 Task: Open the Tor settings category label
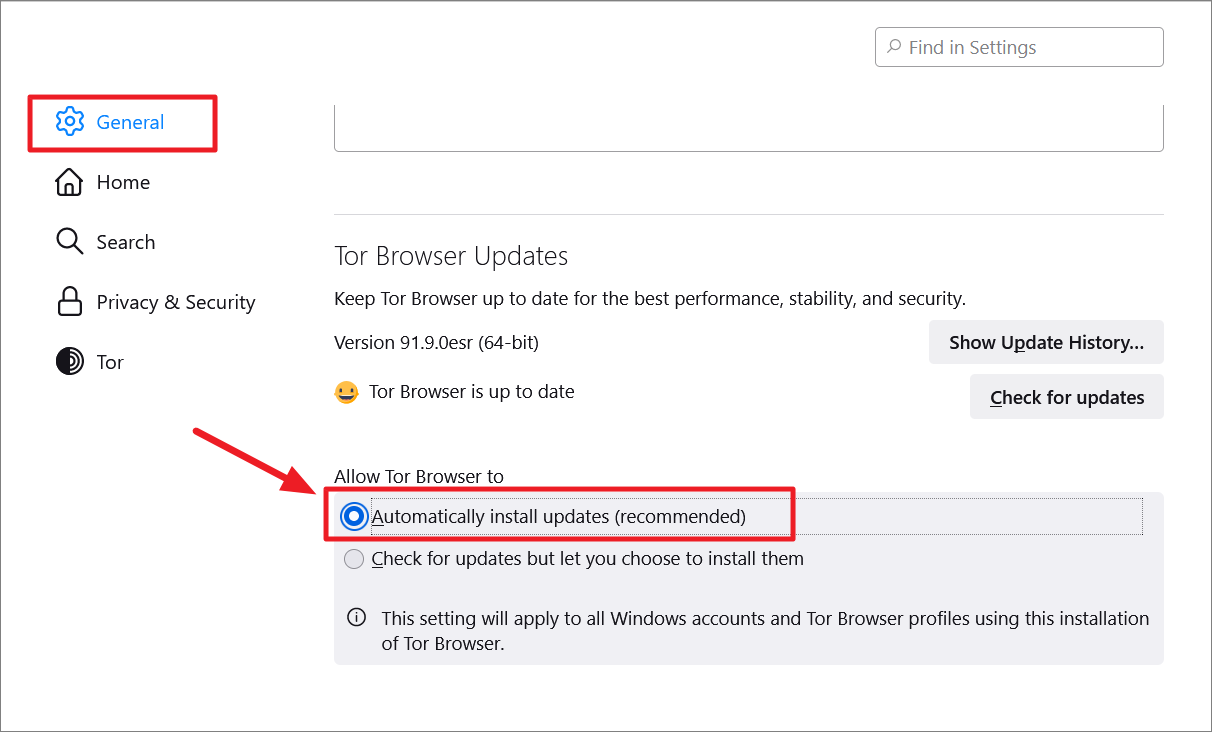(x=110, y=362)
